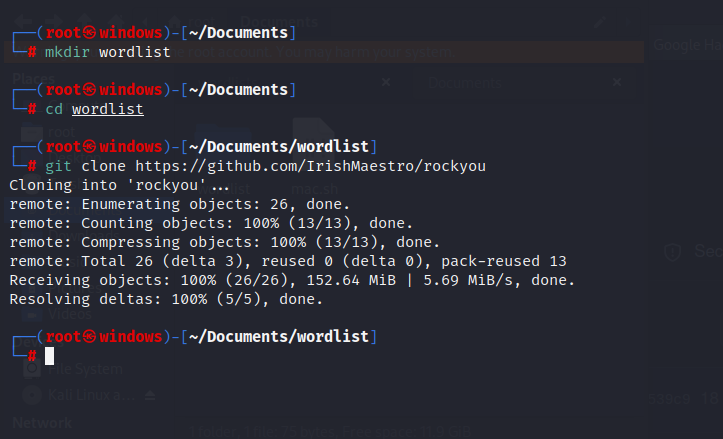Place cursor at the empty terminal prompt

(x=49, y=355)
